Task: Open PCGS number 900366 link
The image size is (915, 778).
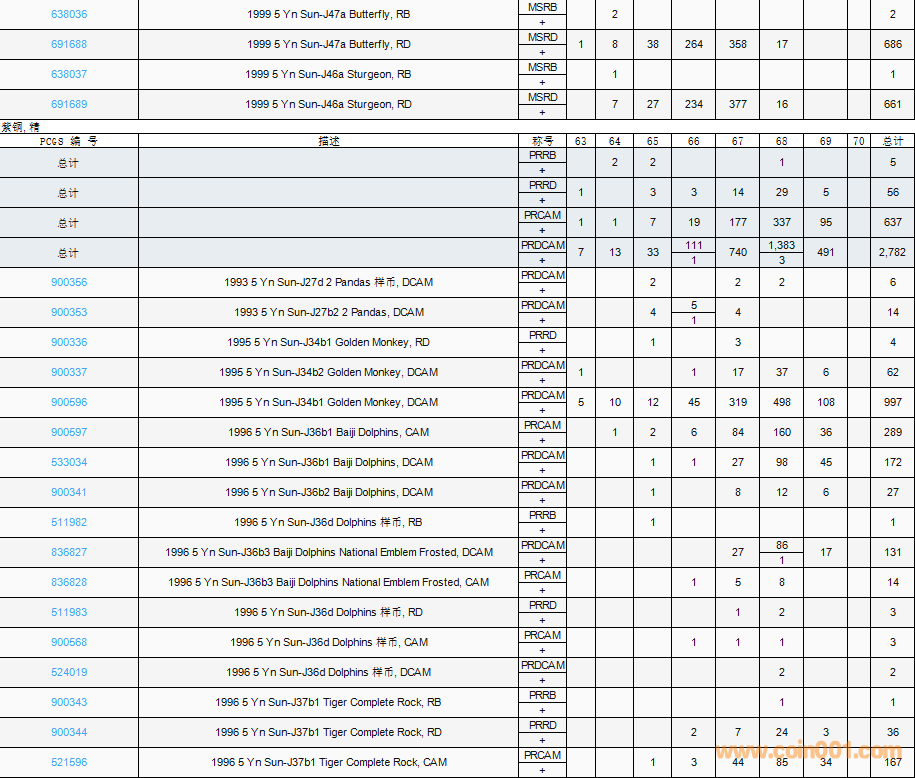Action: pos(69,282)
